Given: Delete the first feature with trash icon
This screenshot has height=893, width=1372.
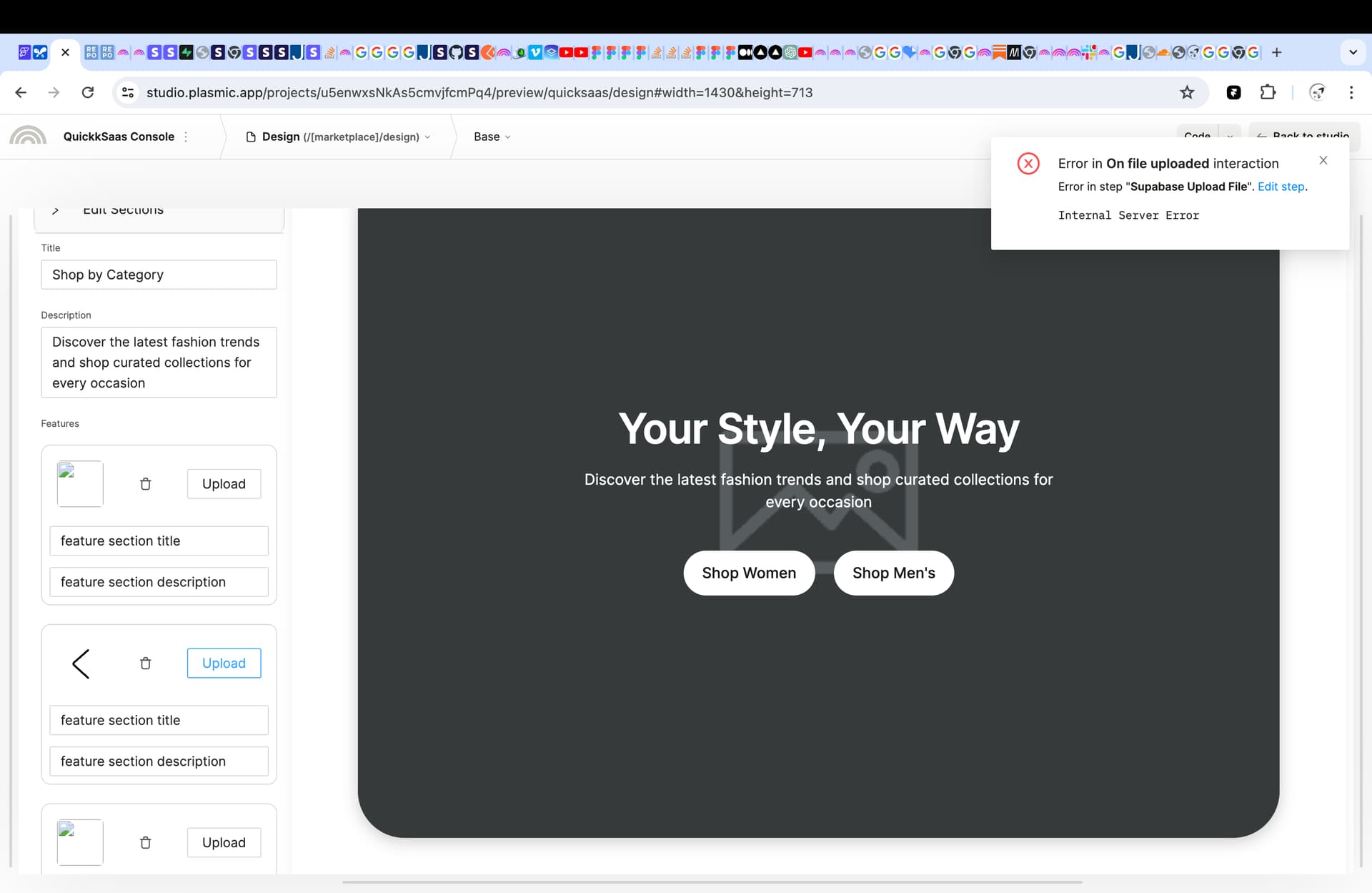Looking at the screenshot, I should point(146,484).
